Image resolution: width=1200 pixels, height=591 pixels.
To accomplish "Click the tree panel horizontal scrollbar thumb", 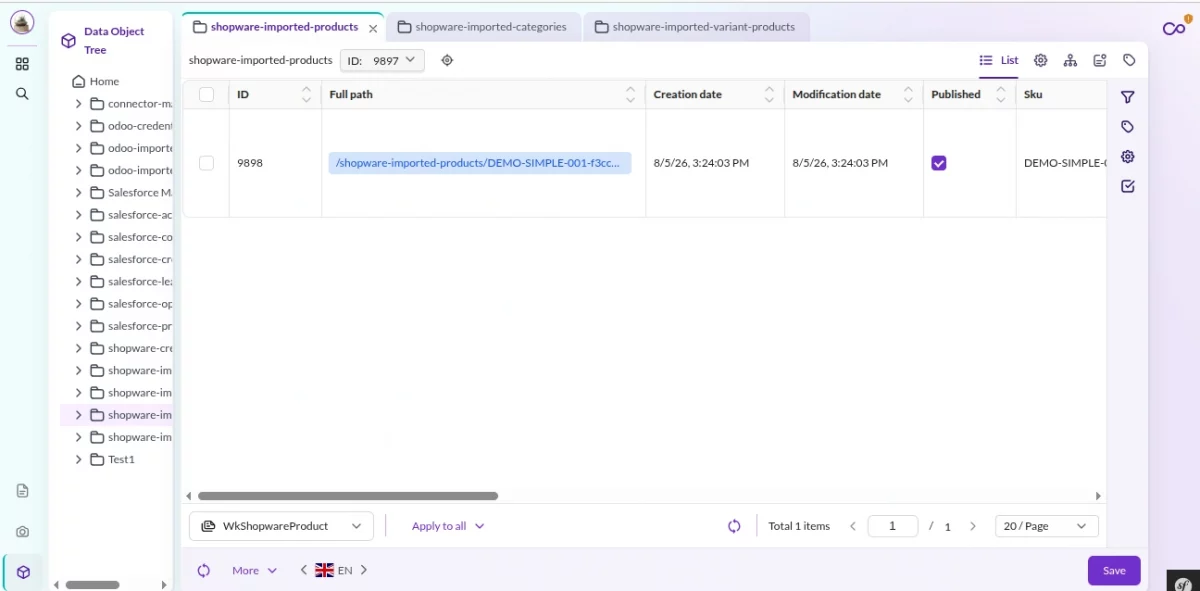I will pyautogui.click(x=92, y=585).
